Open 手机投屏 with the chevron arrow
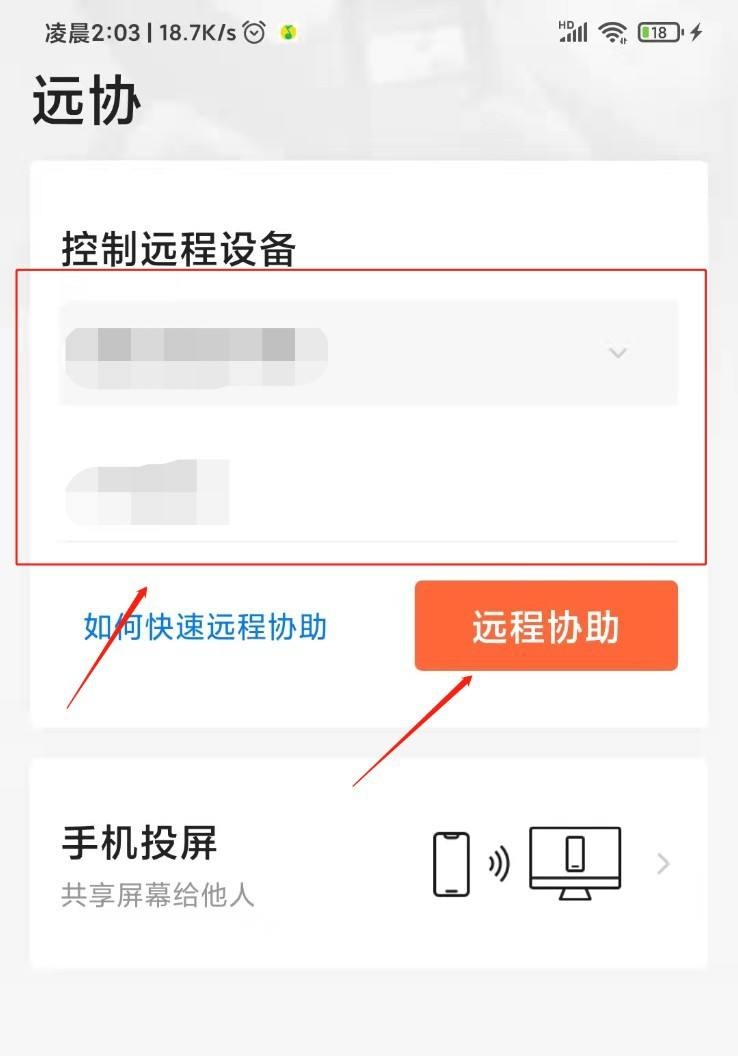Viewport: 738px width, 1056px height. coord(663,863)
